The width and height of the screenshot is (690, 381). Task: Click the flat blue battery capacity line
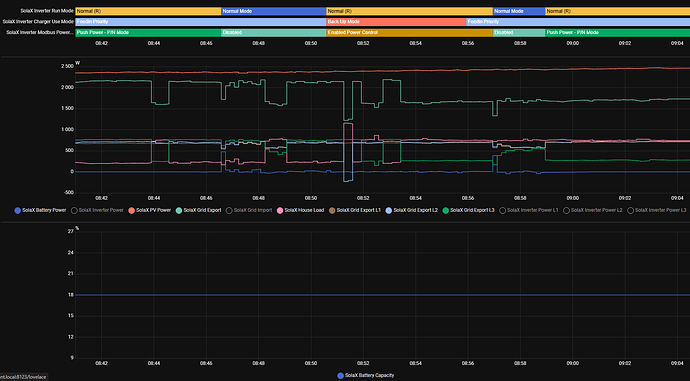382,295
